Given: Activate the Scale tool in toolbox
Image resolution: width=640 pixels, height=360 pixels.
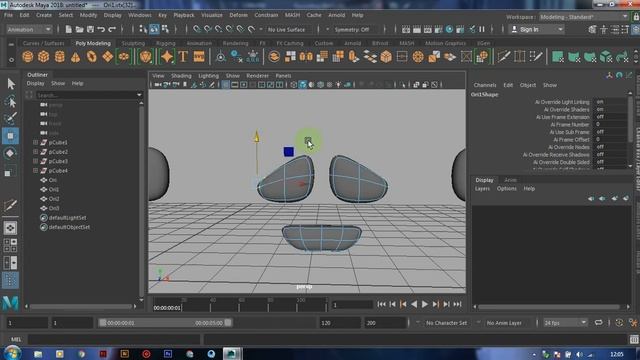Looking at the screenshot, I should click(11, 171).
